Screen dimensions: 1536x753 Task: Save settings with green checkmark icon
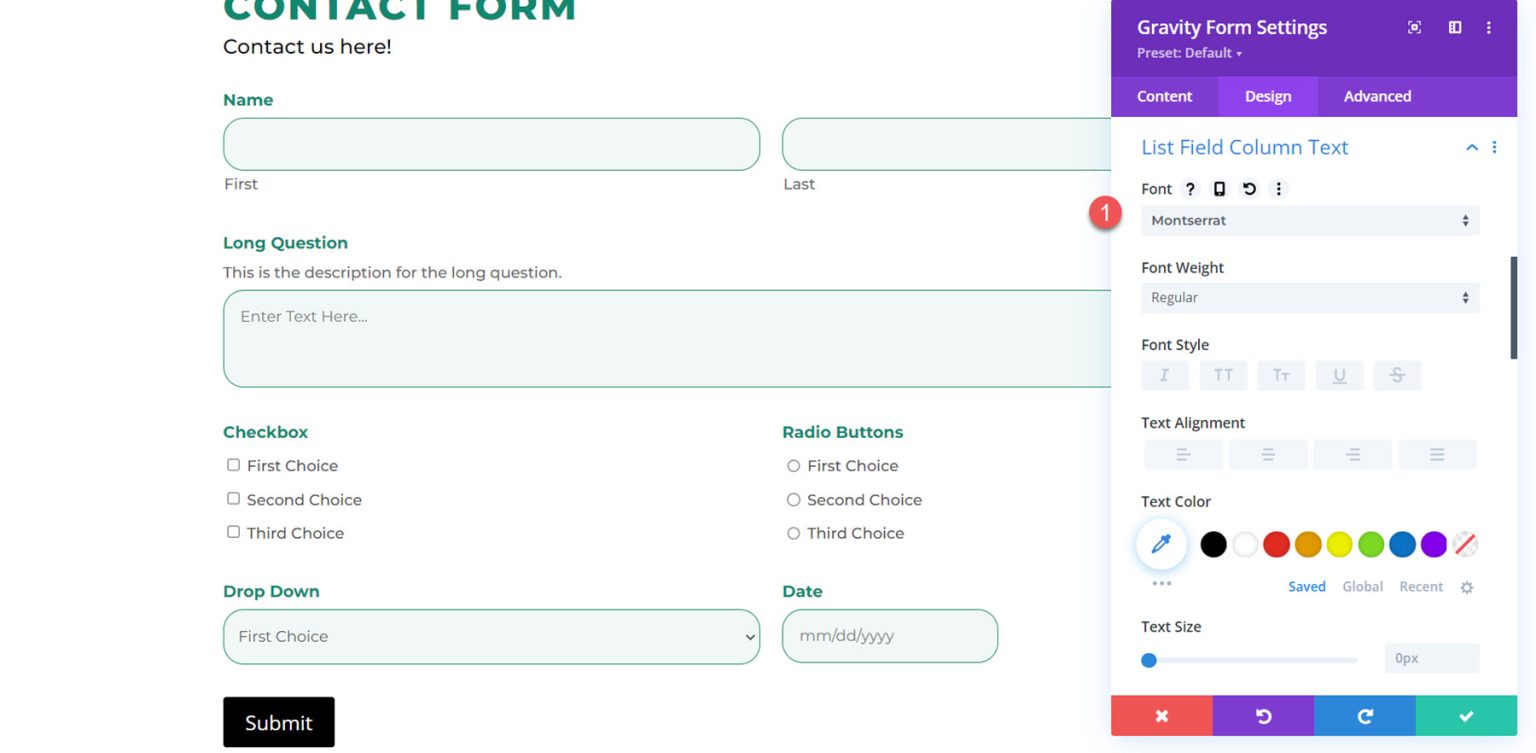(1466, 716)
